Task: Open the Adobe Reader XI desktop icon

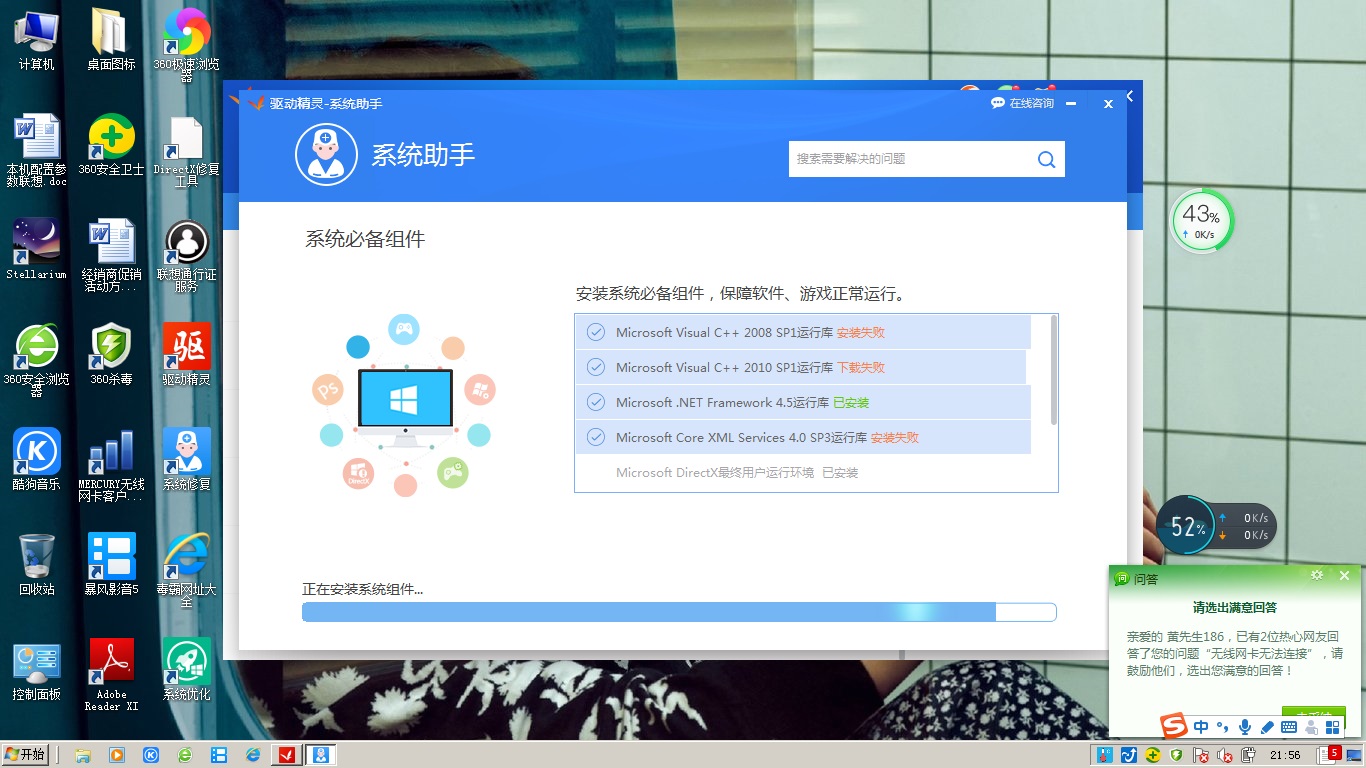Action: (112, 675)
